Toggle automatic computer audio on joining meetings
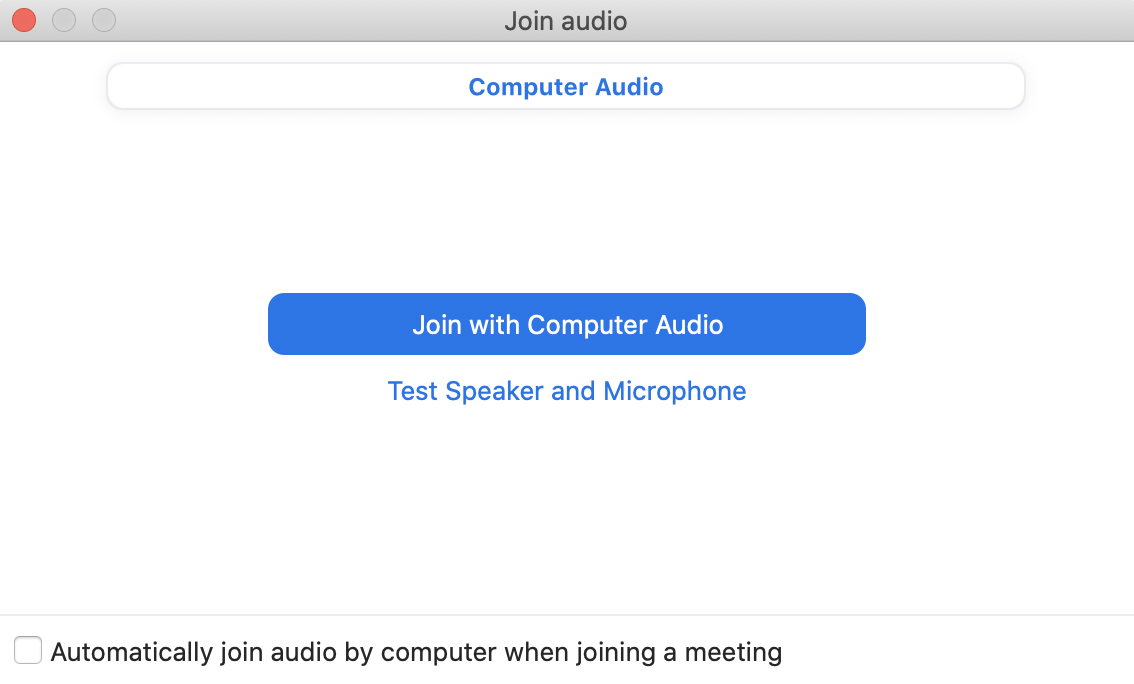This screenshot has width=1134, height=684. [x=27, y=650]
